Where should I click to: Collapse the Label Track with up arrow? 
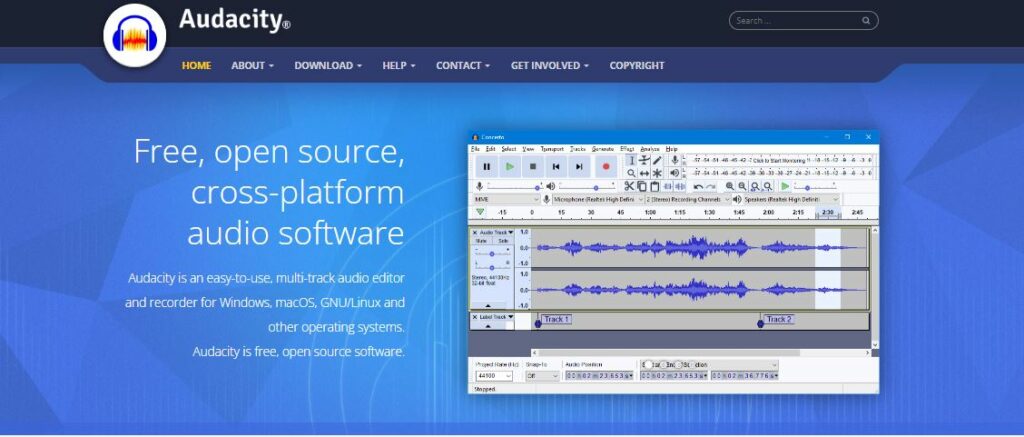tap(488, 326)
